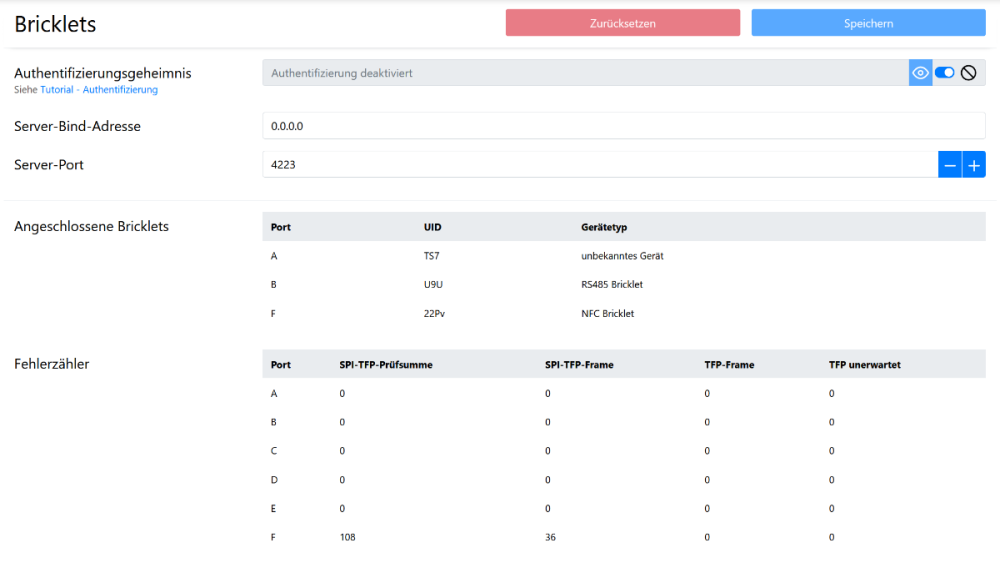Click checksum error value 108 for port F
This screenshot has height=573, width=1000.
point(348,537)
